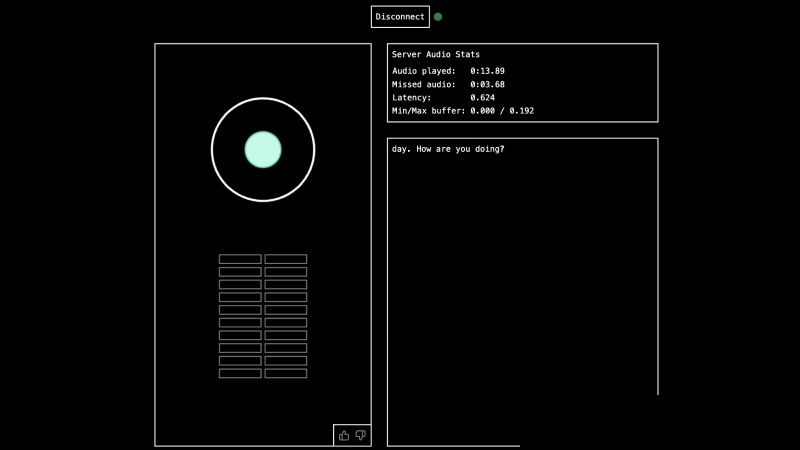Select the latency value 0.624
The height and width of the screenshot is (450, 800).
[x=482, y=97]
